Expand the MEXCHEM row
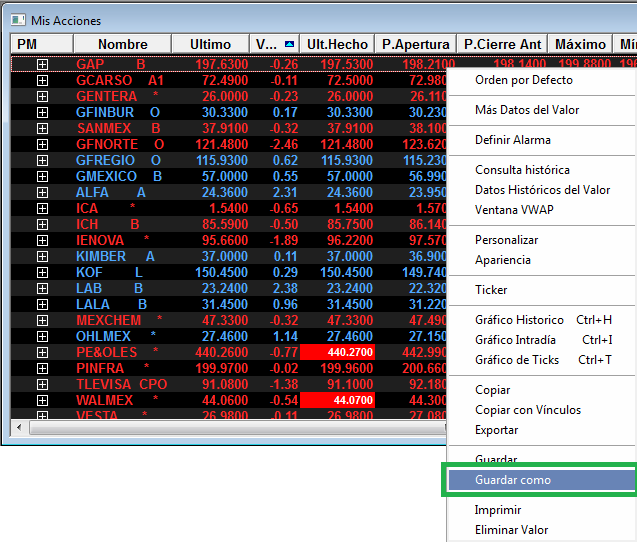637x547 pixels. point(42,321)
